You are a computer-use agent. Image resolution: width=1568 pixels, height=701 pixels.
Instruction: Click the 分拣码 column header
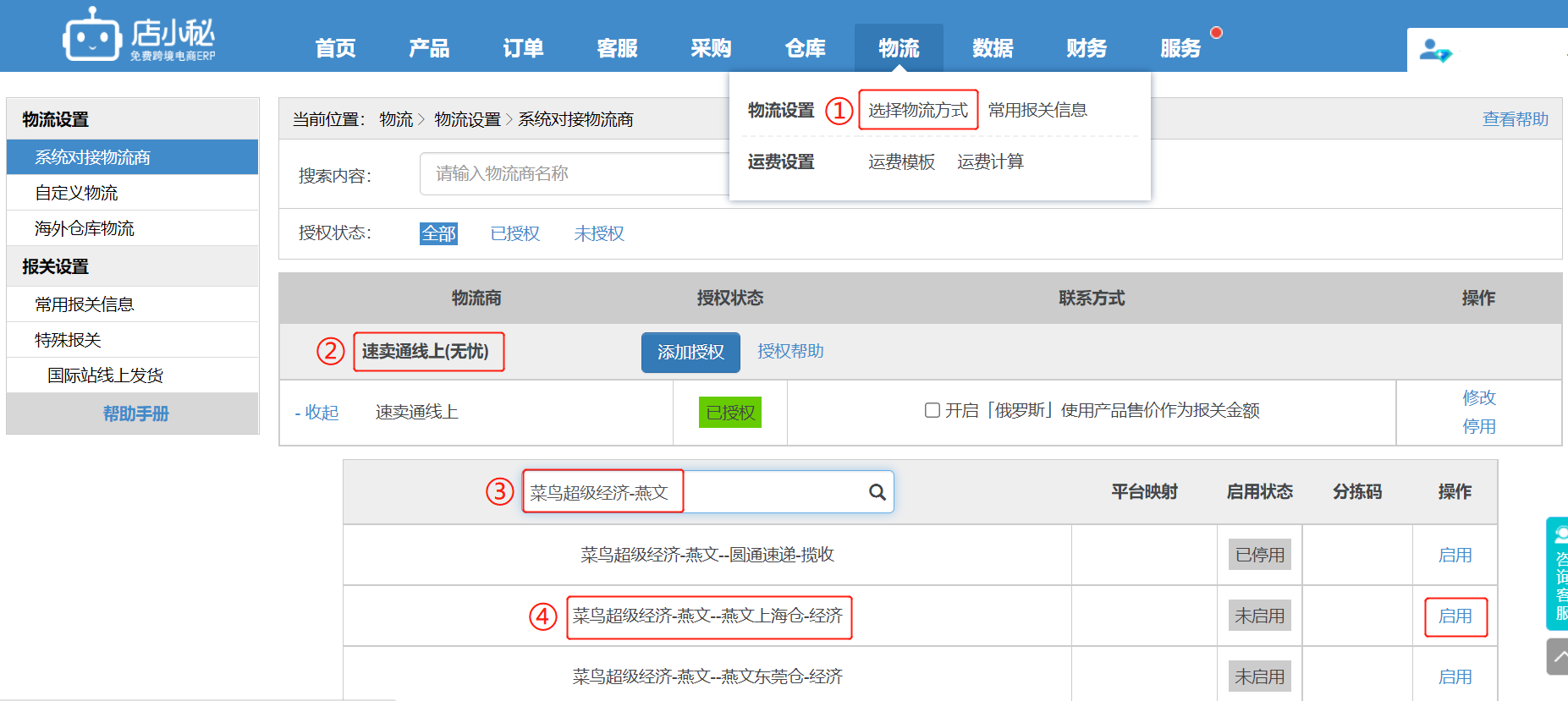click(1357, 492)
